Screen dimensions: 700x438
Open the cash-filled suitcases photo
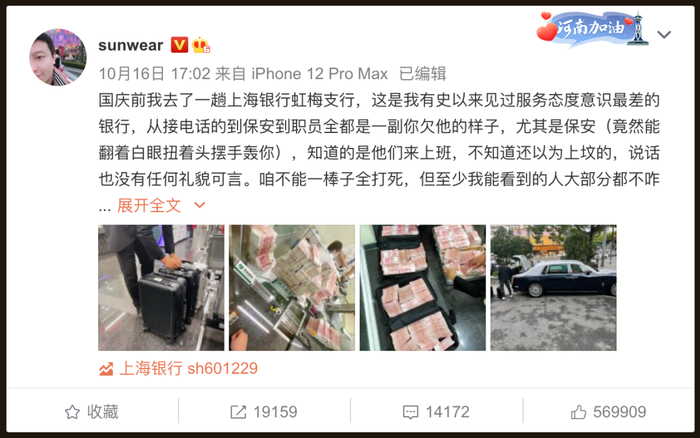[x=423, y=288]
